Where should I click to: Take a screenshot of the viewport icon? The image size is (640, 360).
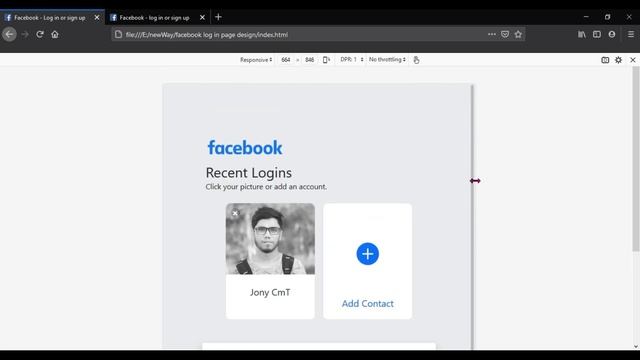[x=605, y=60]
